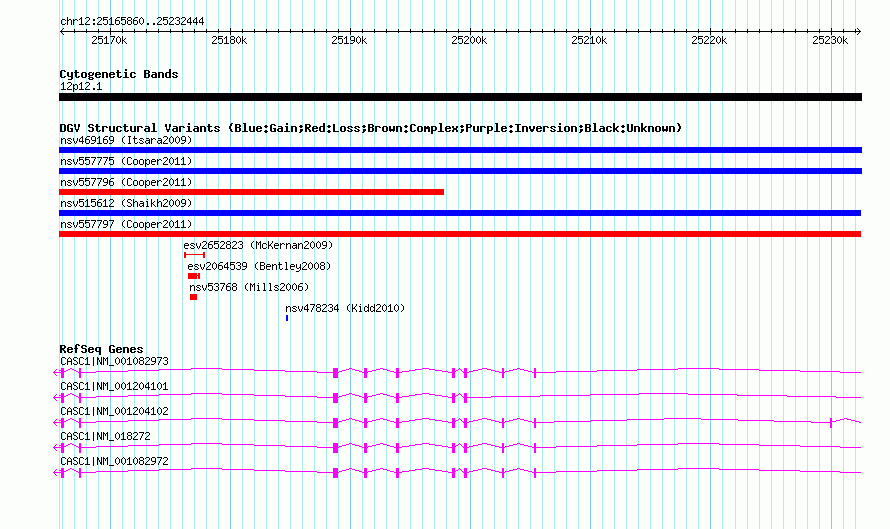Select the esv2652823 red interval glyph
Viewport: 890px width, 529px height.
pyautogui.click(x=194, y=255)
